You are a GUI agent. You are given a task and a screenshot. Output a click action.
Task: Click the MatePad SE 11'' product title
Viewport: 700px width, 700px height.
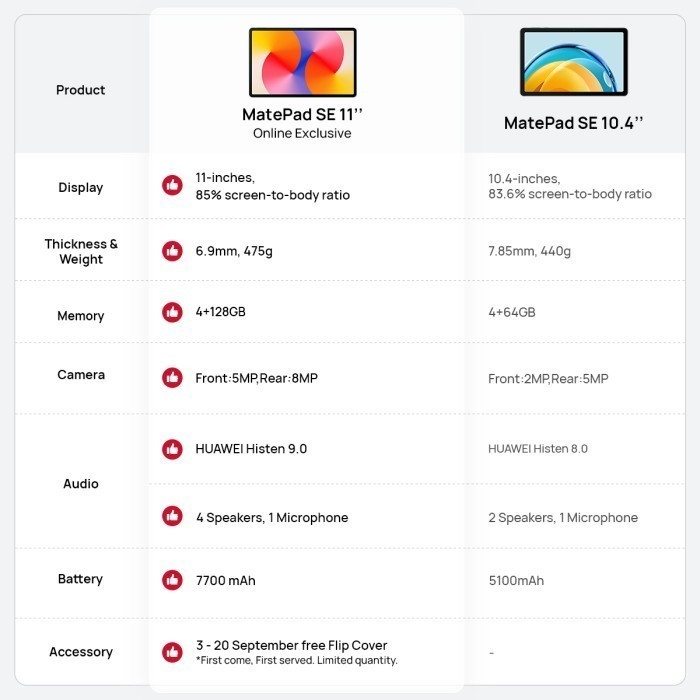point(302,115)
